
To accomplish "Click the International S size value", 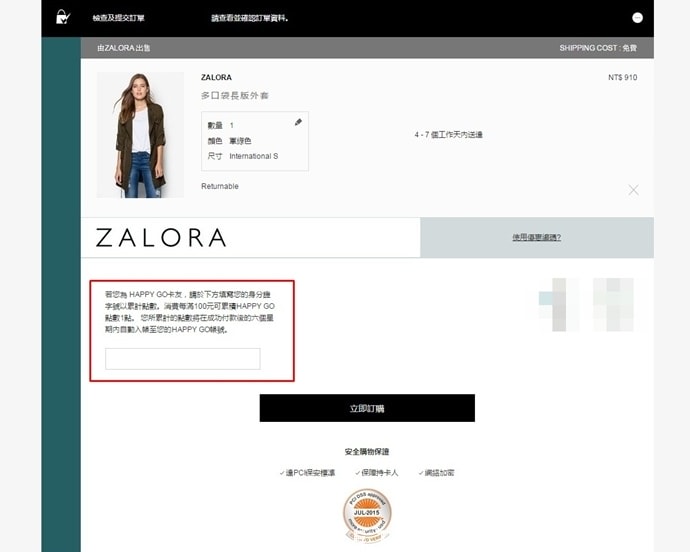I will click(253, 156).
